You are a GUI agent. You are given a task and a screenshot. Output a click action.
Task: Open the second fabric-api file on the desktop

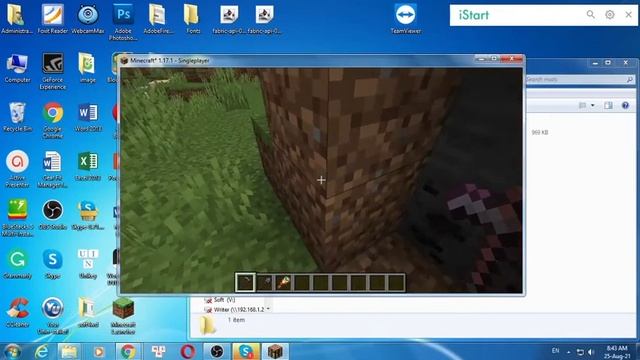[x=264, y=19]
